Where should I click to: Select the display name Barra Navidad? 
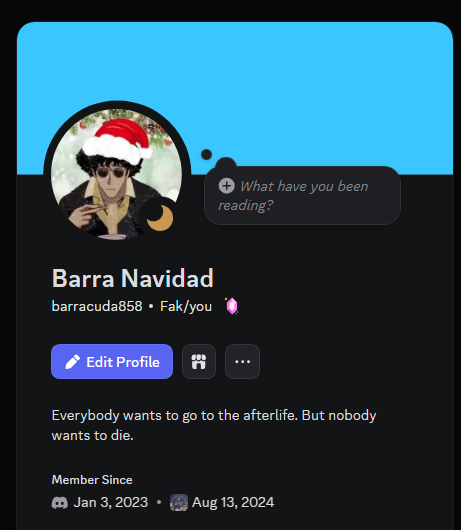[x=132, y=279]
